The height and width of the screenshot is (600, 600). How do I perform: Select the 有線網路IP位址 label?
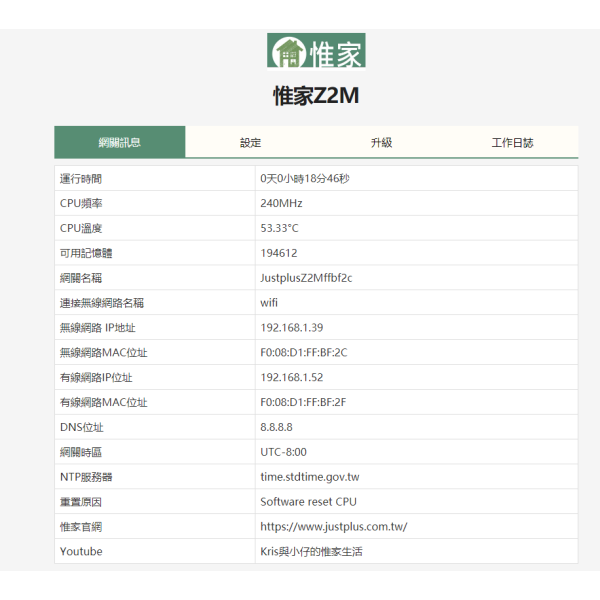pyautogui.click(x=96, y=377)
